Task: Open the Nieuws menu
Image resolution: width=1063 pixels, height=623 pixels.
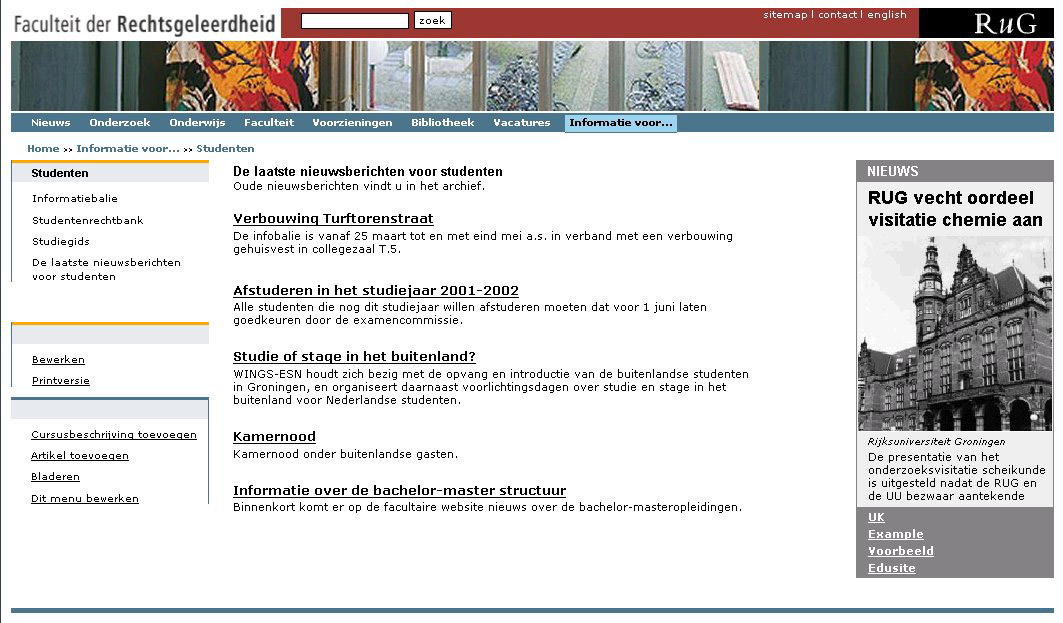Action: [x=51, y=123]
